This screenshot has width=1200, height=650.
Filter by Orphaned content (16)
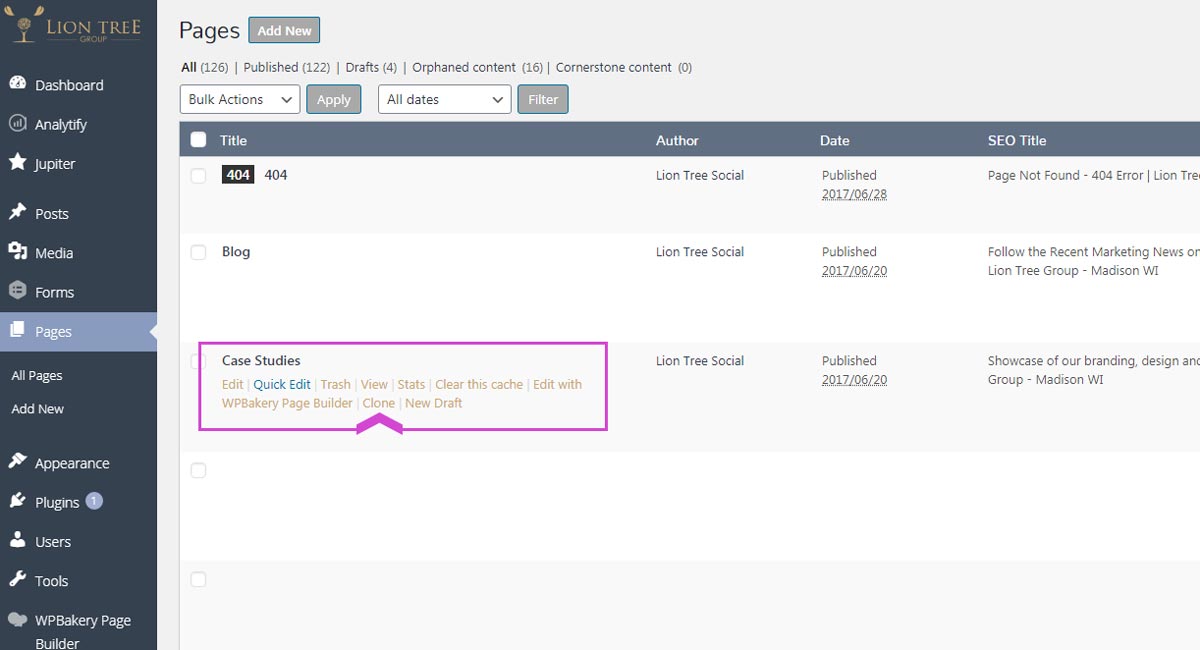(478, 67)
